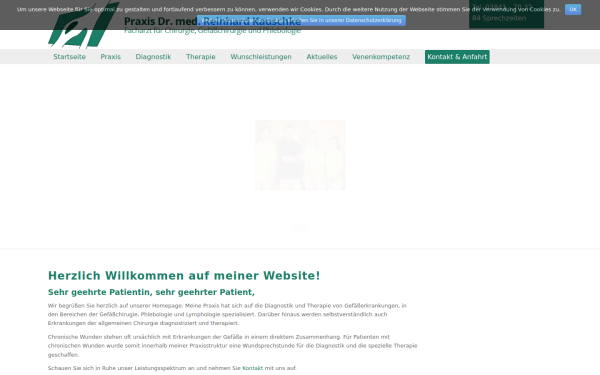Open the Therapie menu item
600x375 pixels.
point(201,57)
